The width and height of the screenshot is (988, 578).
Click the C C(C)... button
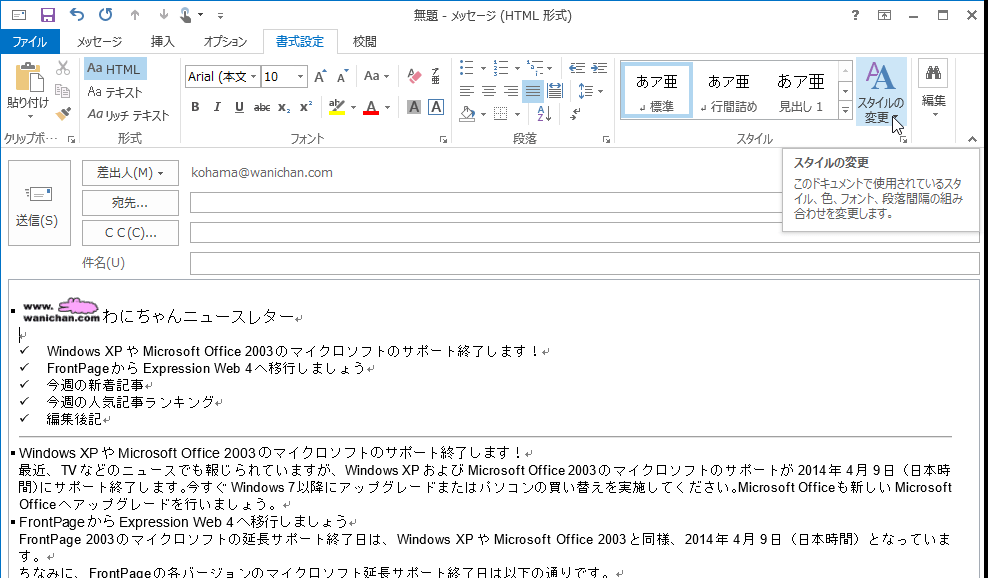click(x=130, y=233)
